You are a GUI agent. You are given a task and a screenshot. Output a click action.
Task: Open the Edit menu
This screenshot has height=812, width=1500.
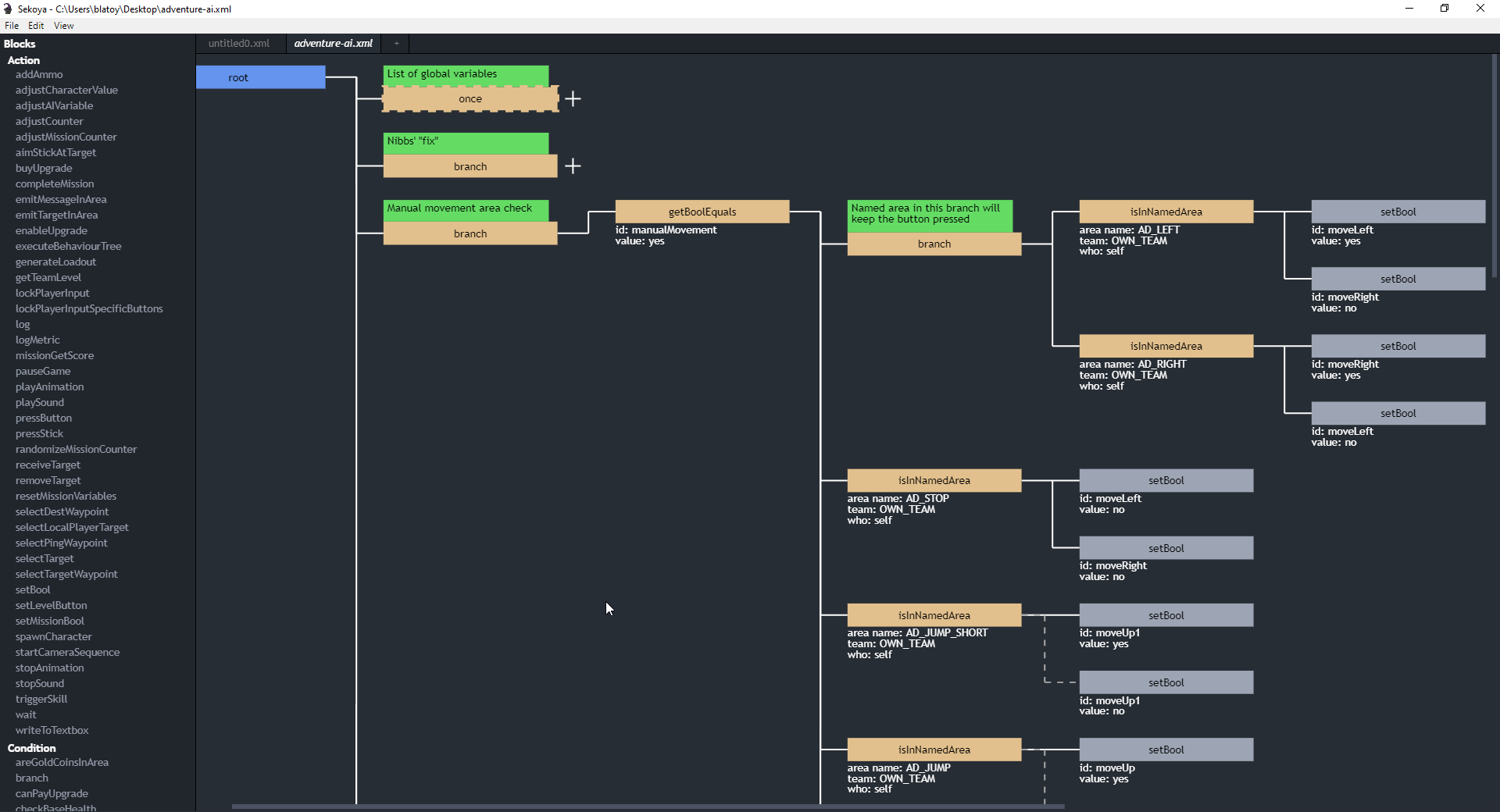coord(36,25)
